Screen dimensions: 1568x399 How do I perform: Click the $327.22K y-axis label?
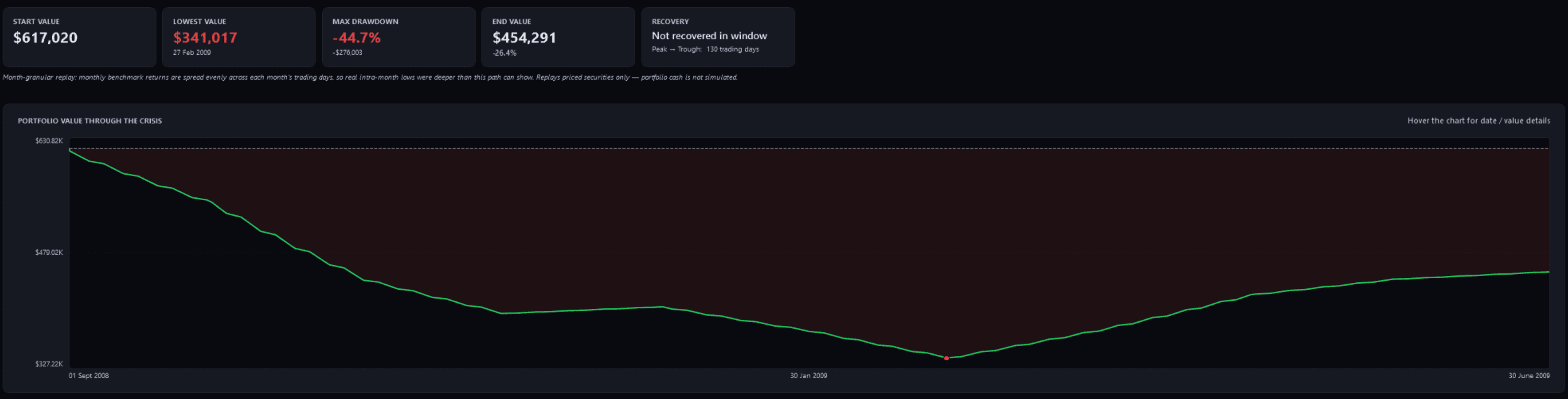(49, 364)
